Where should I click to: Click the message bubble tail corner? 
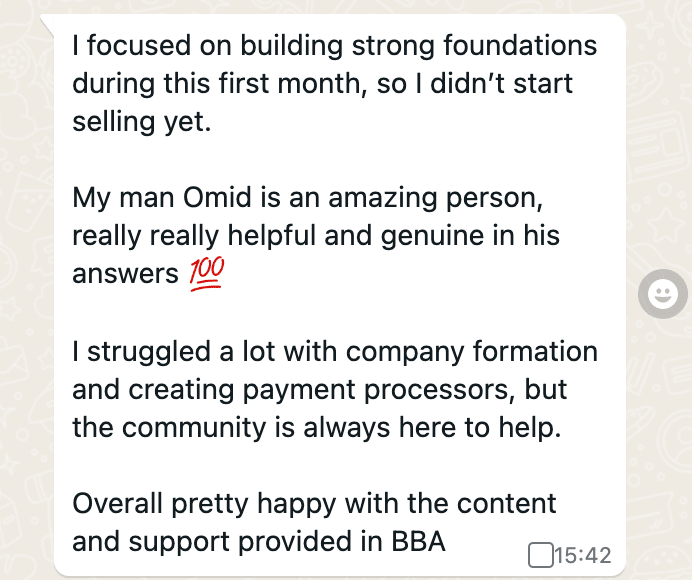47,25
